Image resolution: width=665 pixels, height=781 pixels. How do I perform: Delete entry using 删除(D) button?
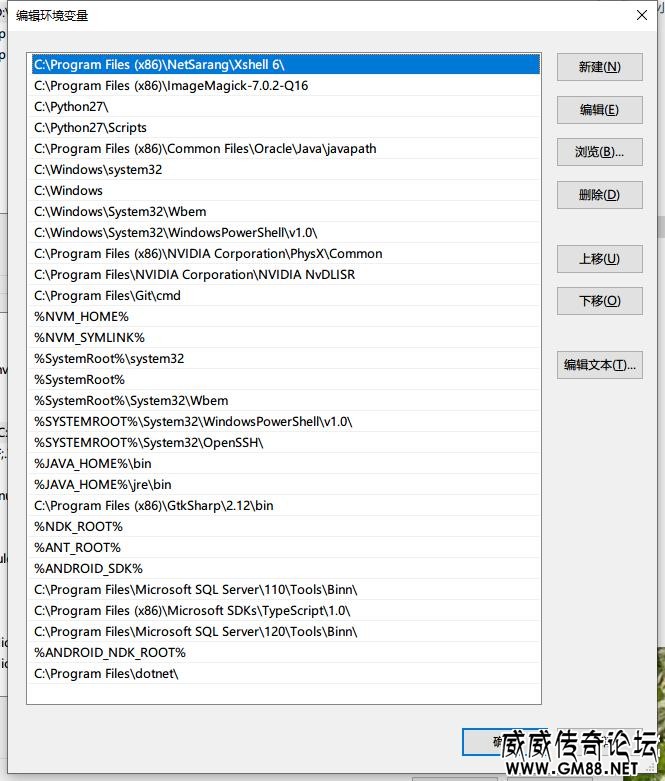(x=599, y=195)
